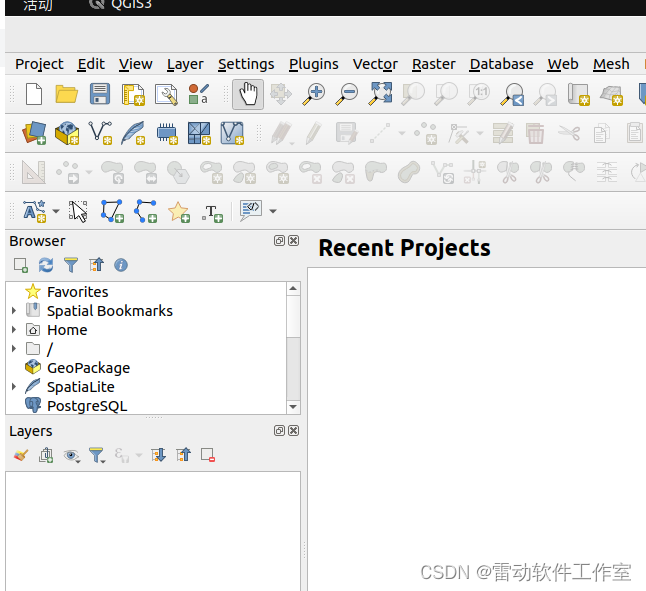Open the Mesh menu
This screenshot has height=591, width=646.
611,64
